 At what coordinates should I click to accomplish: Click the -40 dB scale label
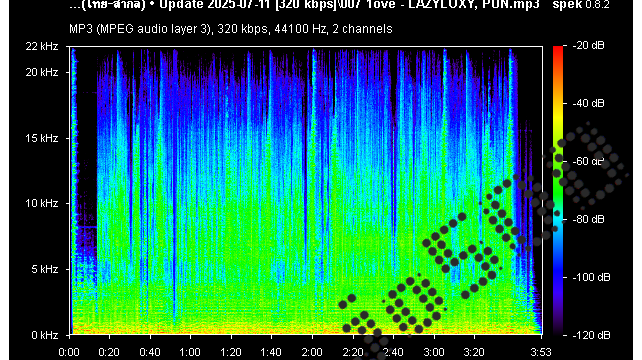[588, 103]
